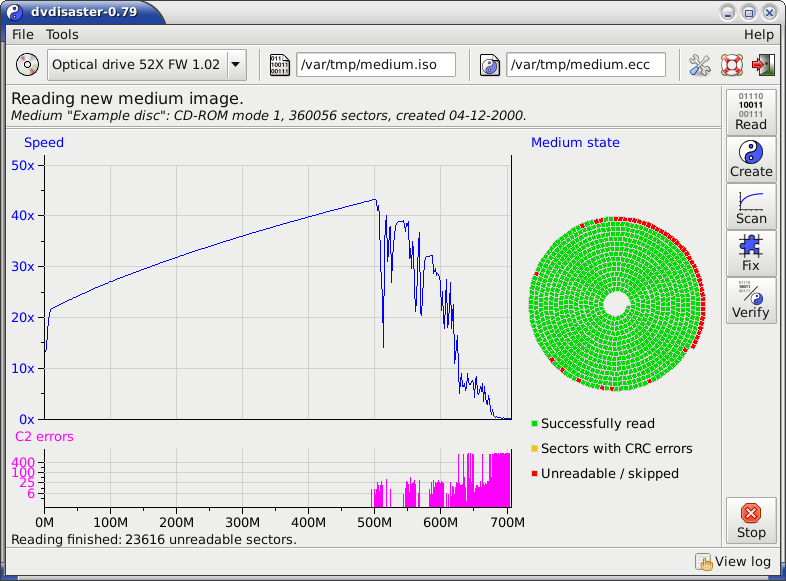This screenshot has height=581, width=786.
Task: Run Verify on the image
Action: [750, 300]
